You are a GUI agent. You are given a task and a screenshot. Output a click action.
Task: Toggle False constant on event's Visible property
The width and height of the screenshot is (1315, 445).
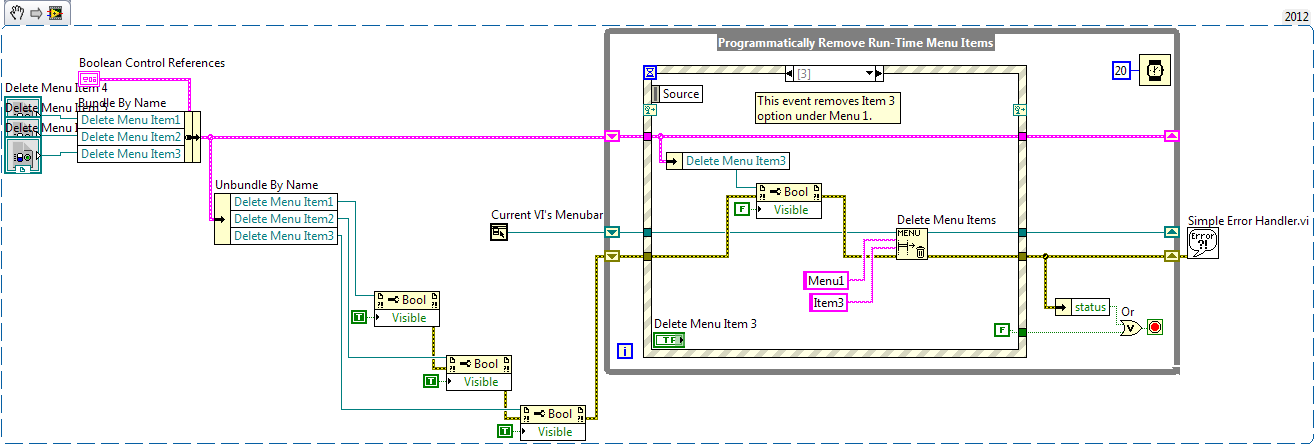click(741, 209)
